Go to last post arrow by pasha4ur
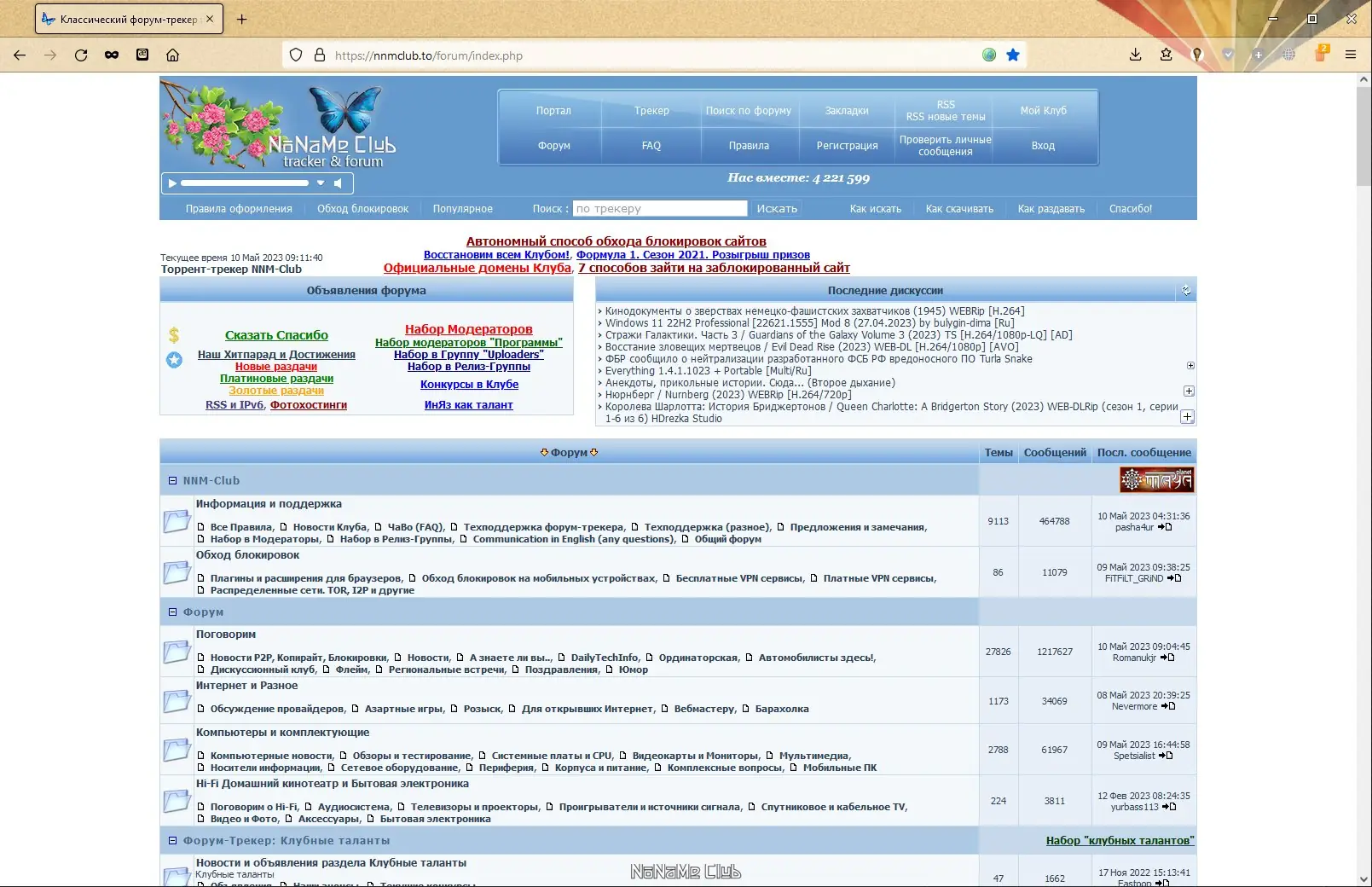 pos(1165,527)
